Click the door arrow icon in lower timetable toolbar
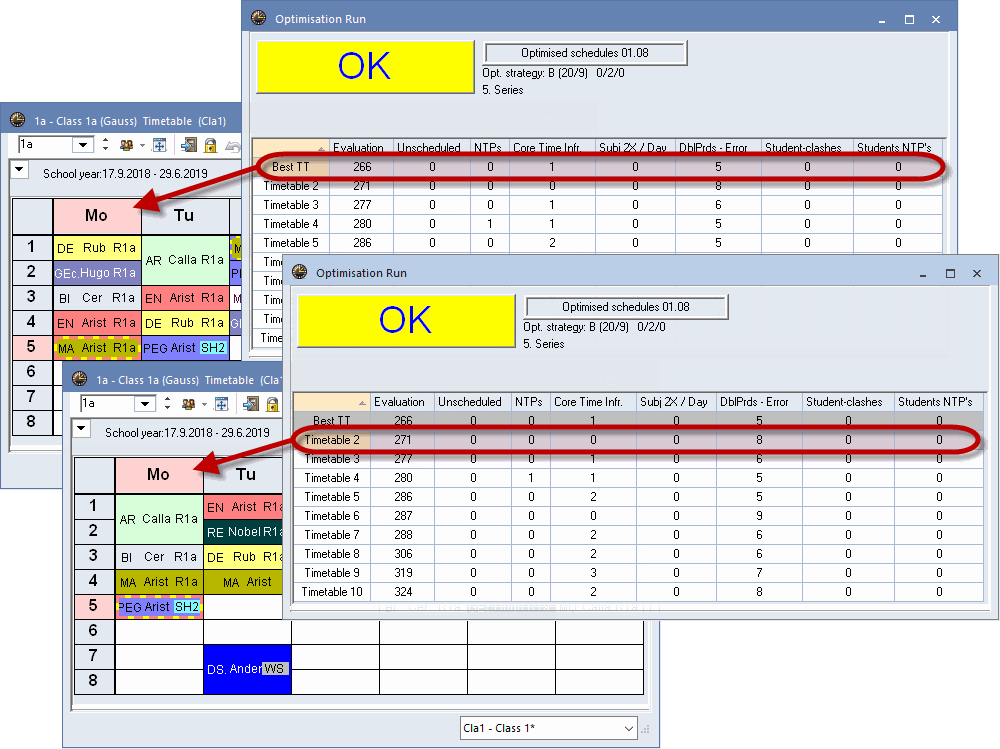This screenshot has width=1000, height=749. [250, 404]
